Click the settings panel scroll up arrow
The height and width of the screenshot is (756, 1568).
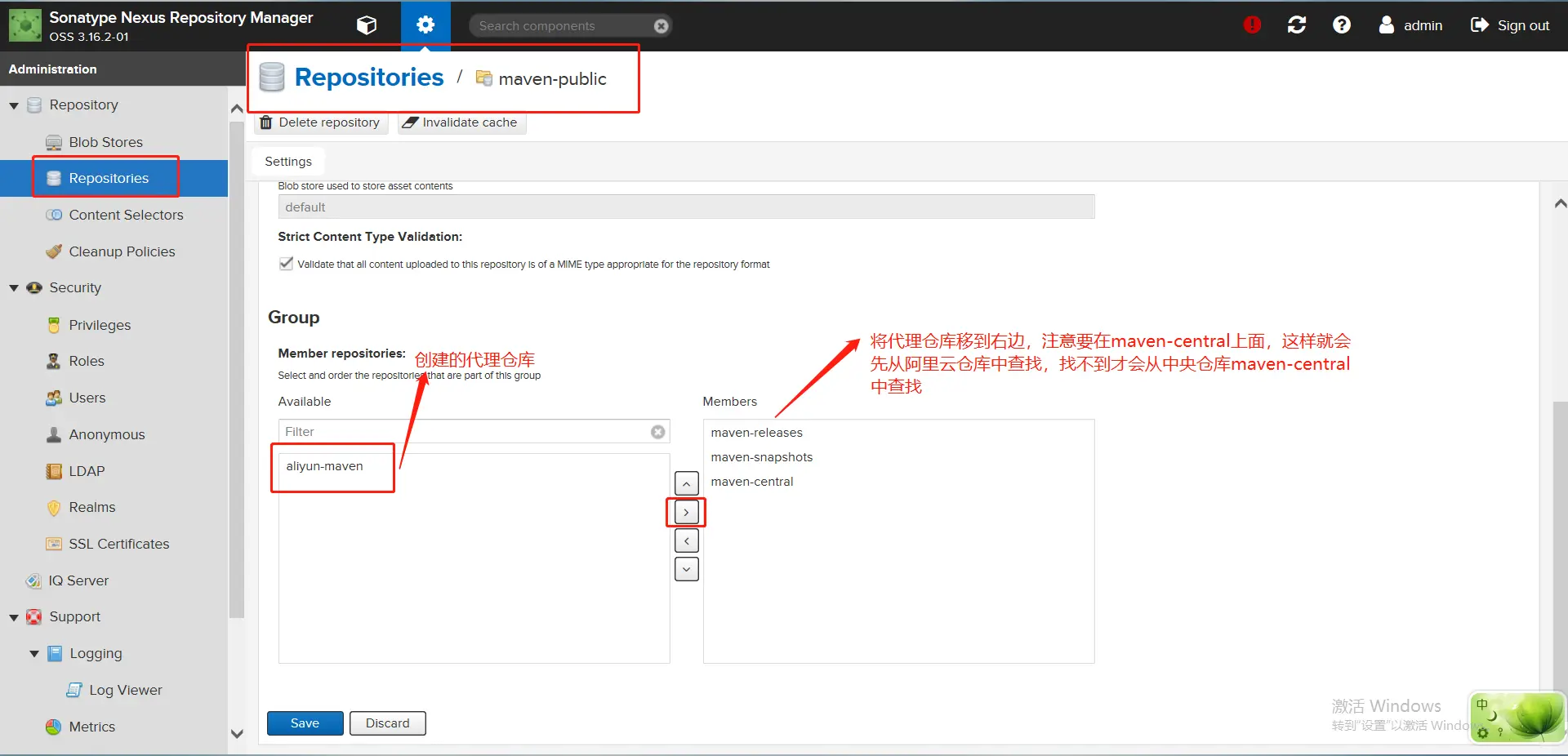click(x=1560, y=203)
